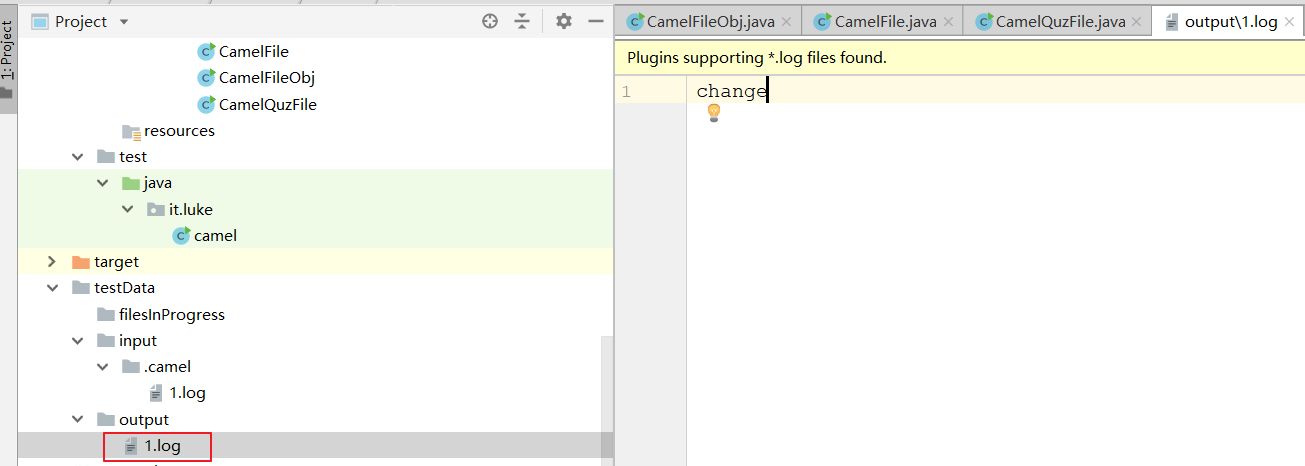Select the it.luke package

(x=191, y=209)
